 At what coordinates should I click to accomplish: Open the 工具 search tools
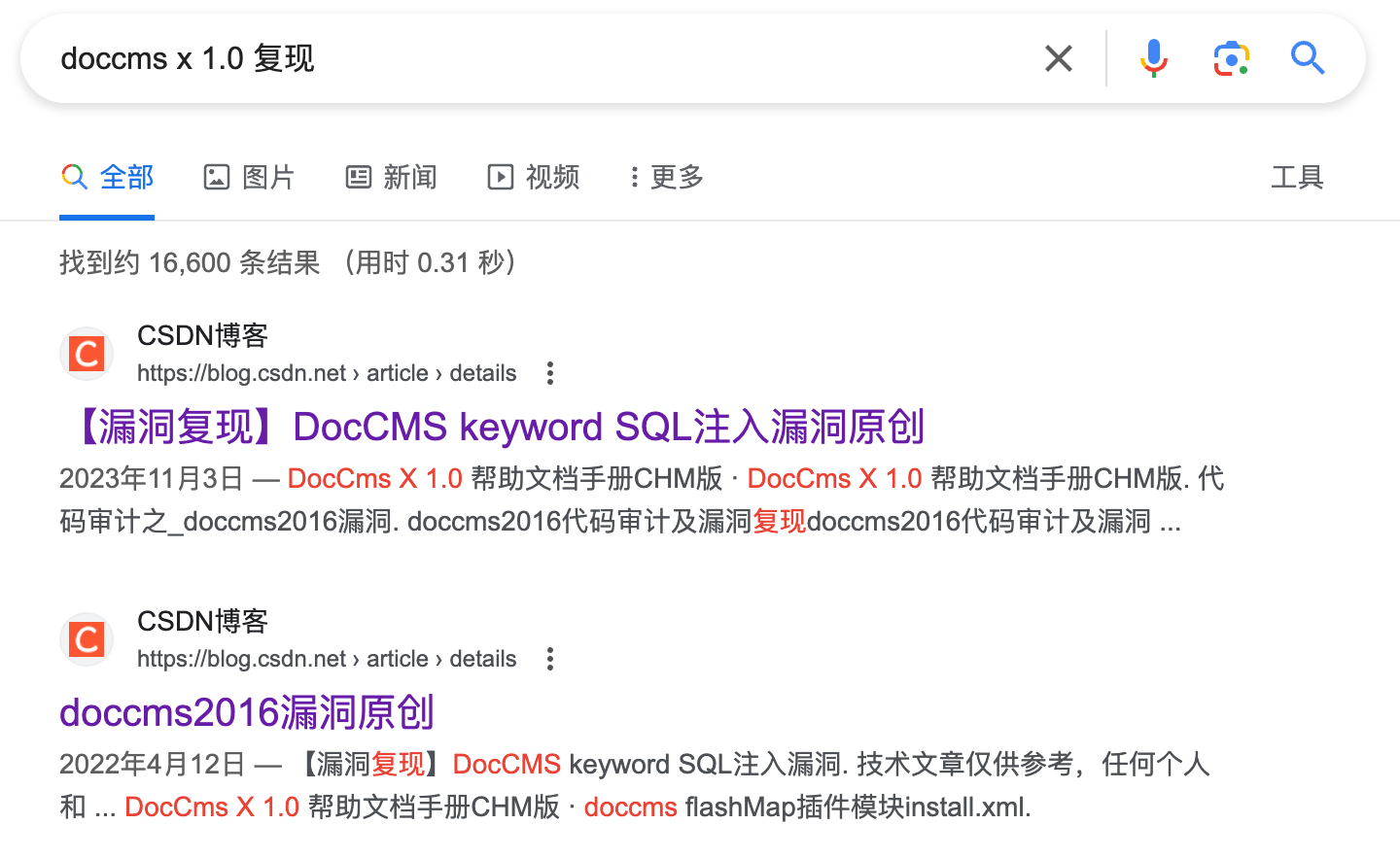click(1297, 177)
